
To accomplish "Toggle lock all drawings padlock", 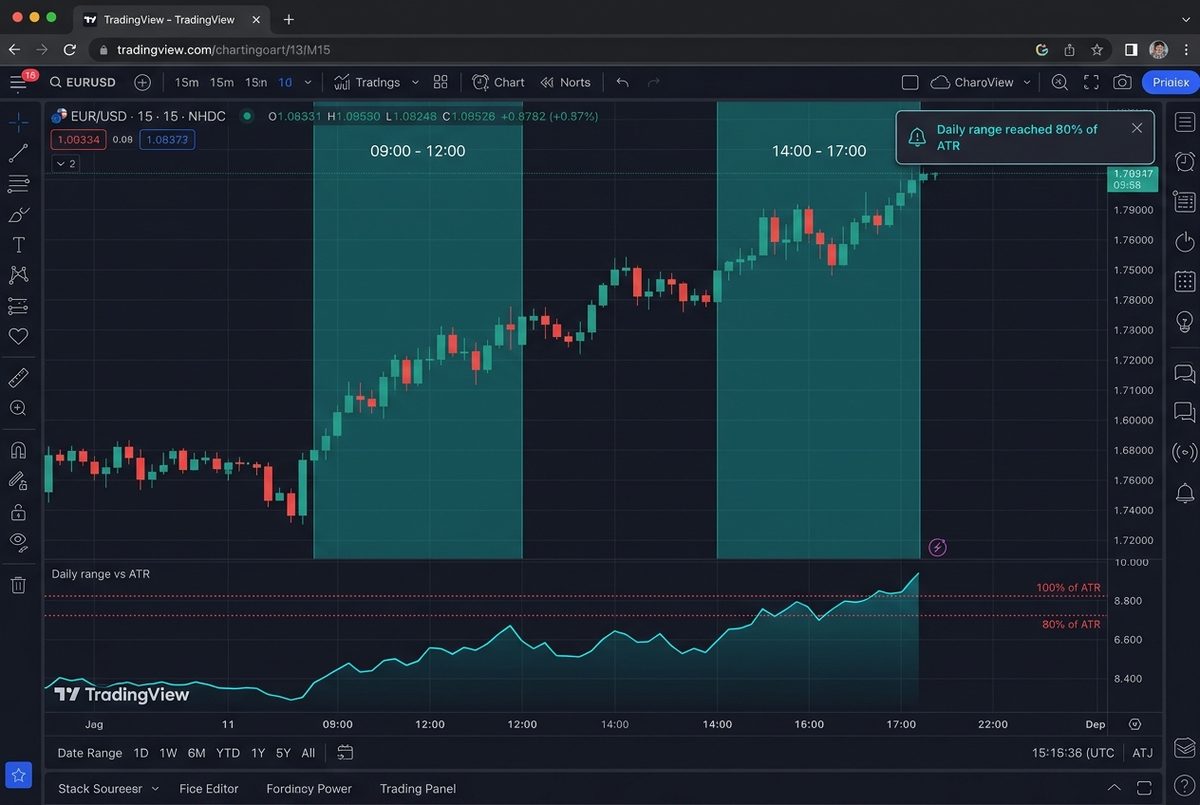I will point(18,512).
